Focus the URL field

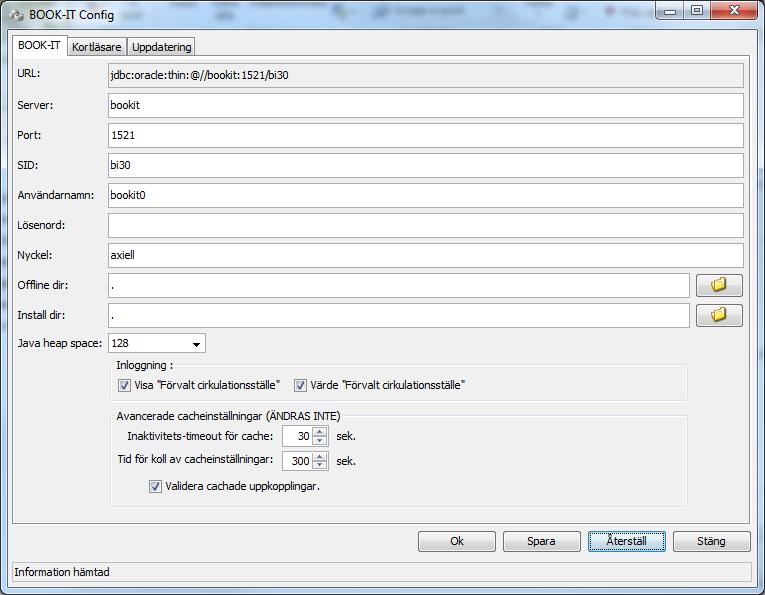coord(425,76)
